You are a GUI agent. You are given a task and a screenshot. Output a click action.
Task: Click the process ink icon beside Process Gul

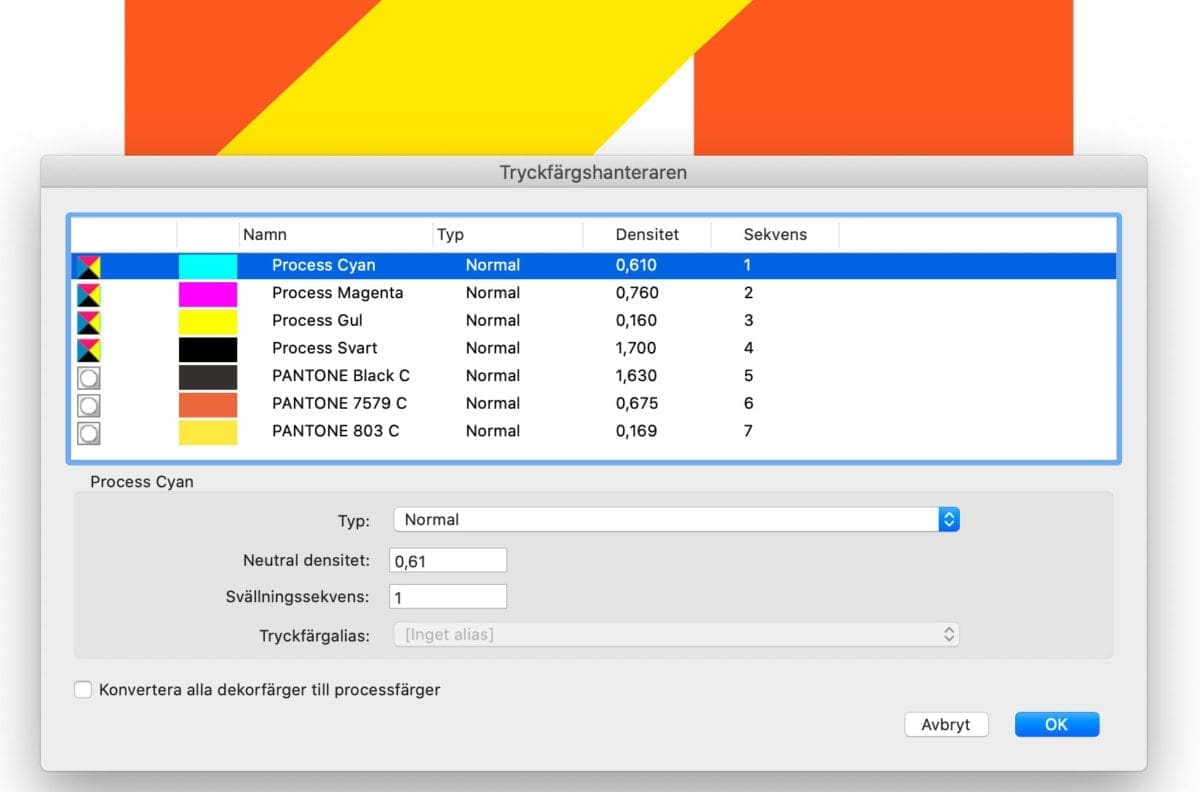coord(89,322)
